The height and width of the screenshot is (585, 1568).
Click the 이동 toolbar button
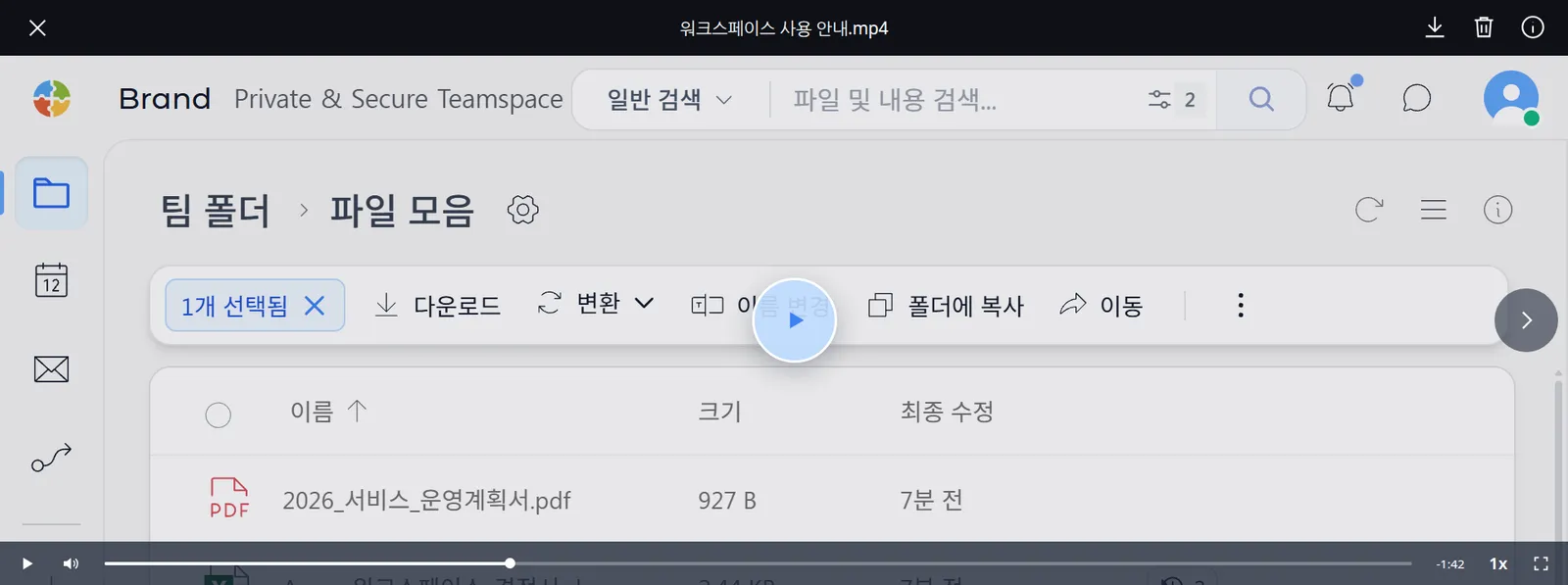(1102, 306)
